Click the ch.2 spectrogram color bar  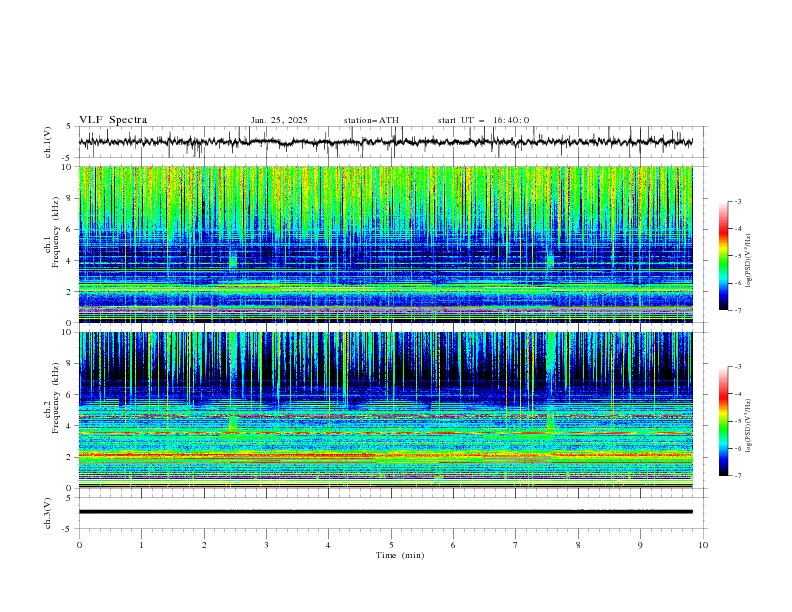tap(723, 421)
